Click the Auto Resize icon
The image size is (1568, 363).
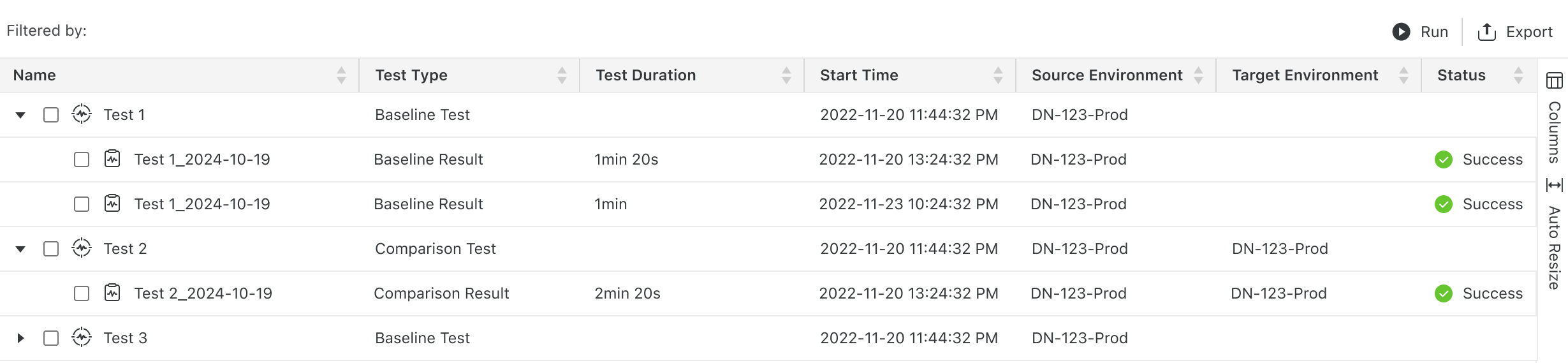click(1554, 185)
